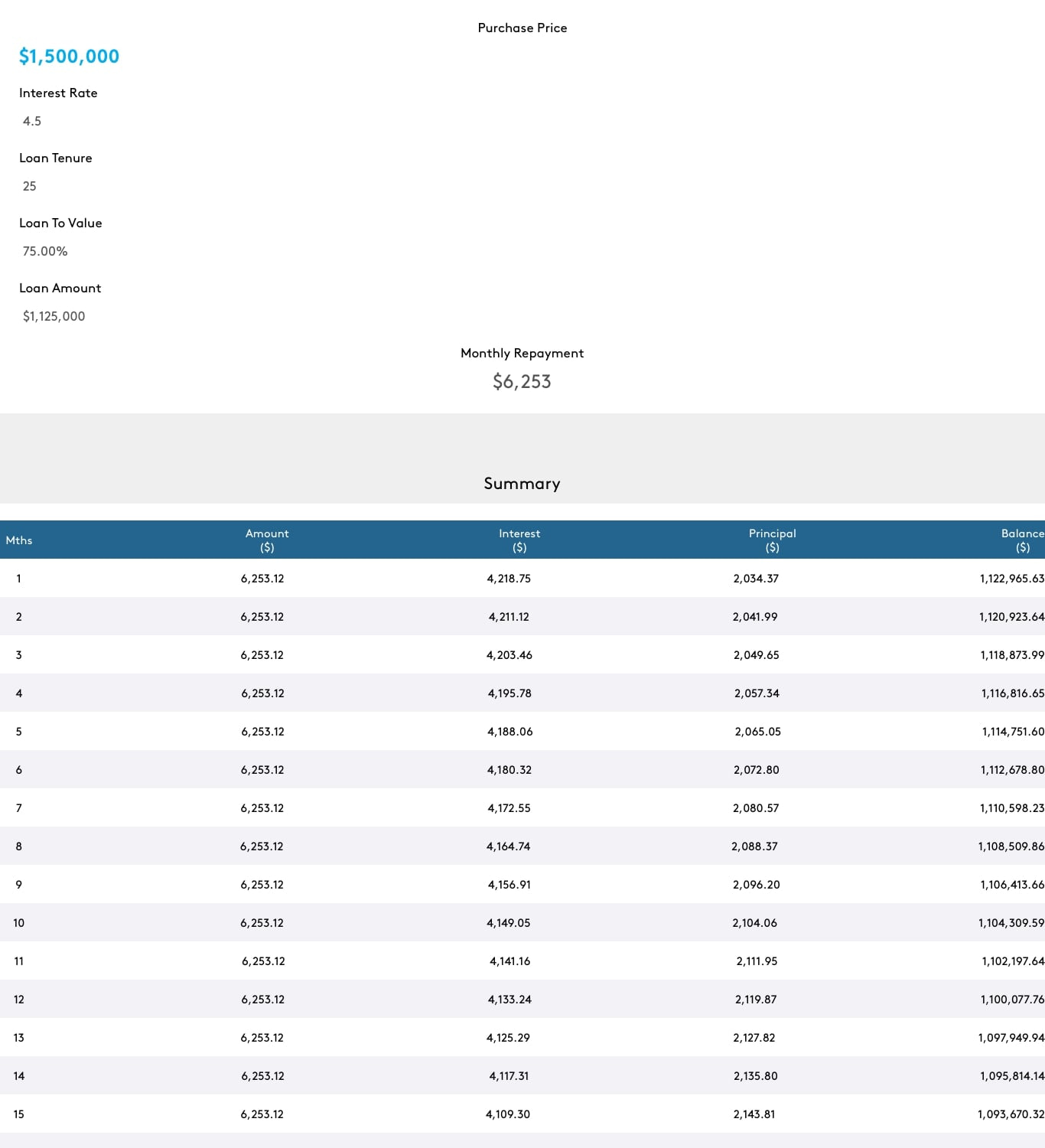
Task: Click principal value 2,057.34
Action: click(757, 693)
